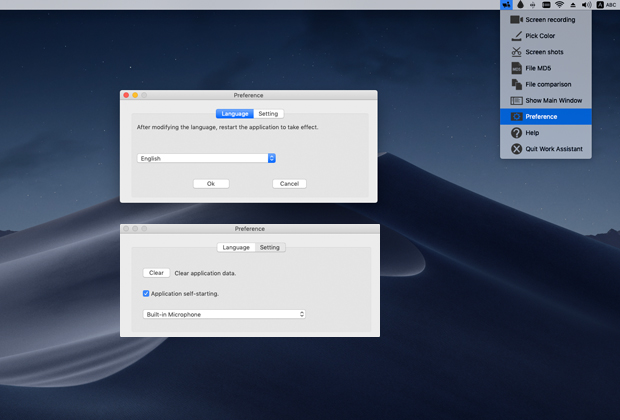
Task: Click the Help question mark icon
Action: pos(516,133)
